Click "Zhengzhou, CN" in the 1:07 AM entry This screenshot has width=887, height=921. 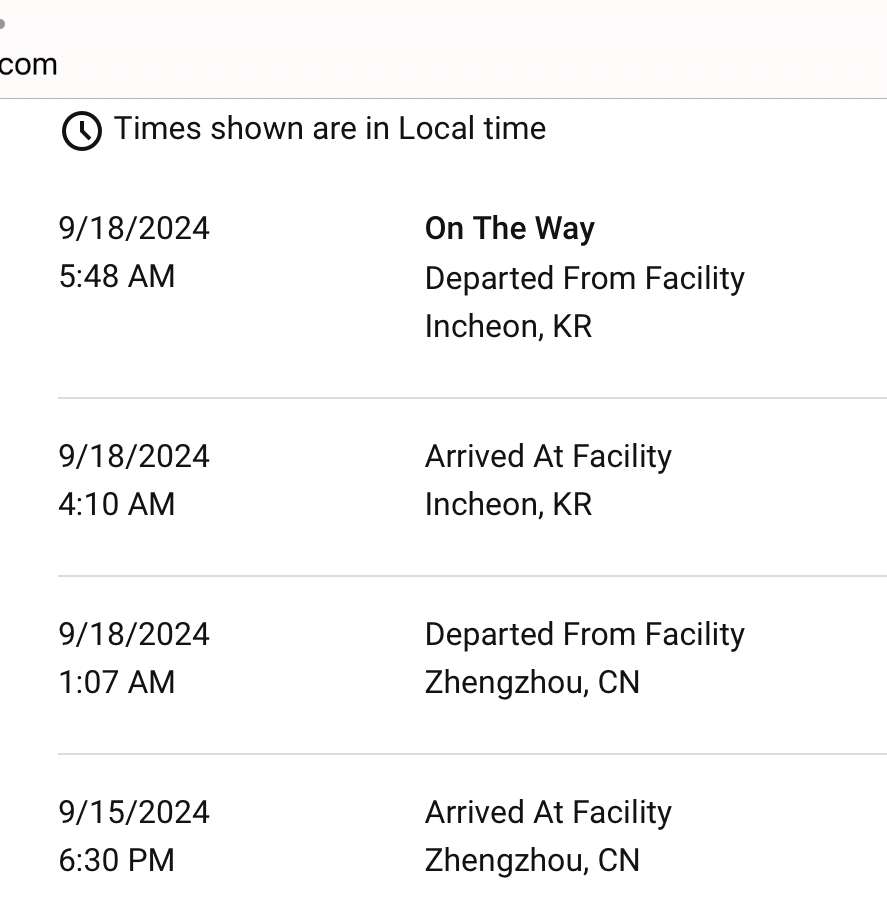pos(532,683)
